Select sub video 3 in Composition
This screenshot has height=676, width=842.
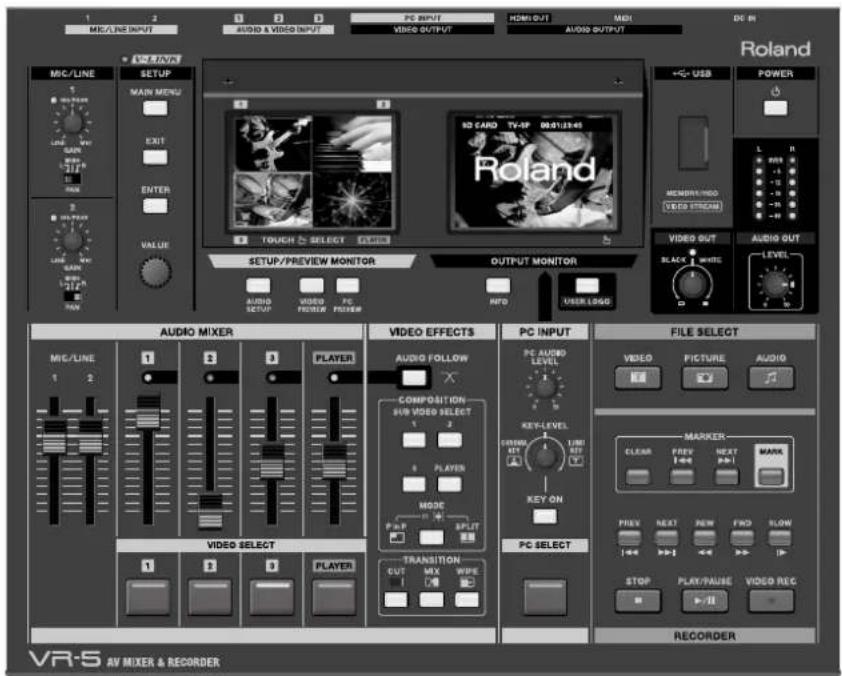(x=414, y=484)
